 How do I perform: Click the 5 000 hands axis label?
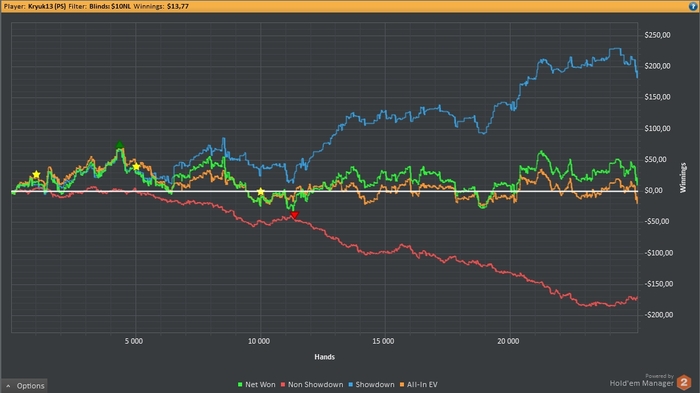(x=134, y=341)
